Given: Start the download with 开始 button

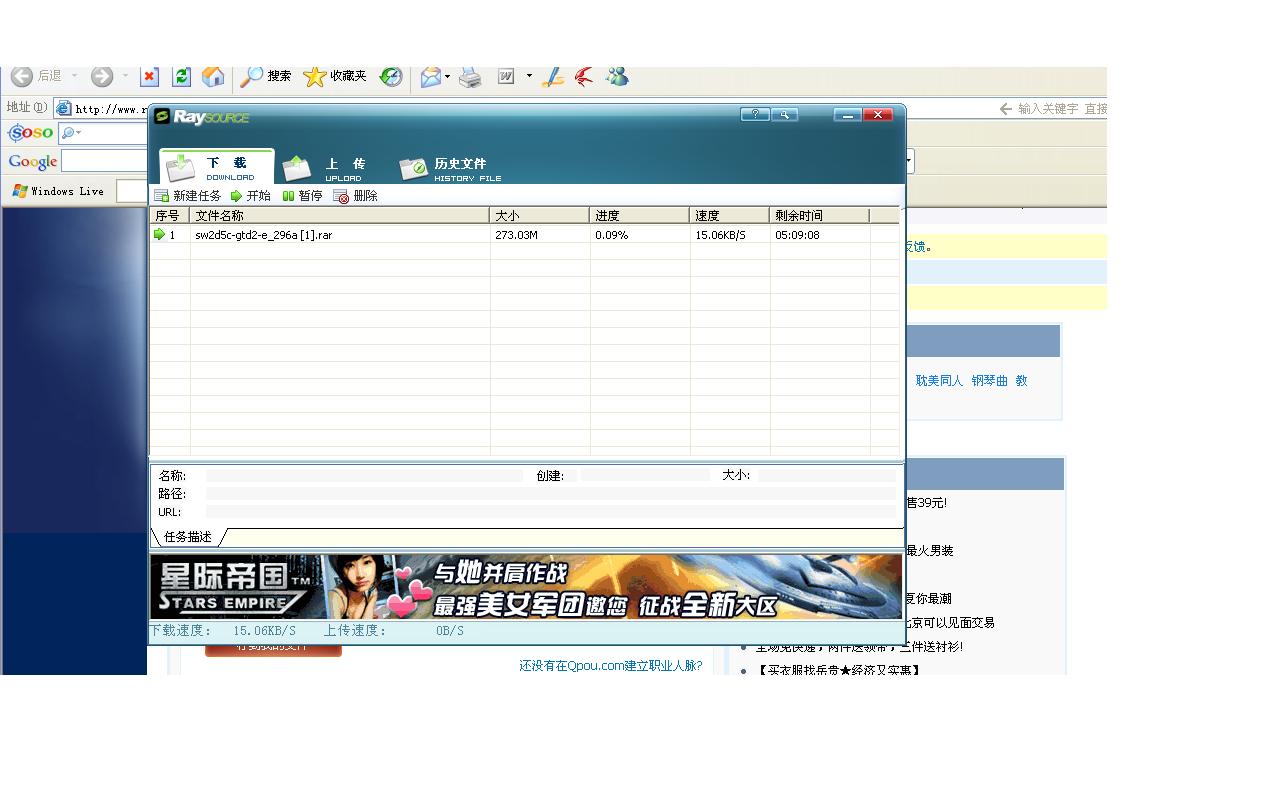Looking at the screenshot, I should (250, 196).
